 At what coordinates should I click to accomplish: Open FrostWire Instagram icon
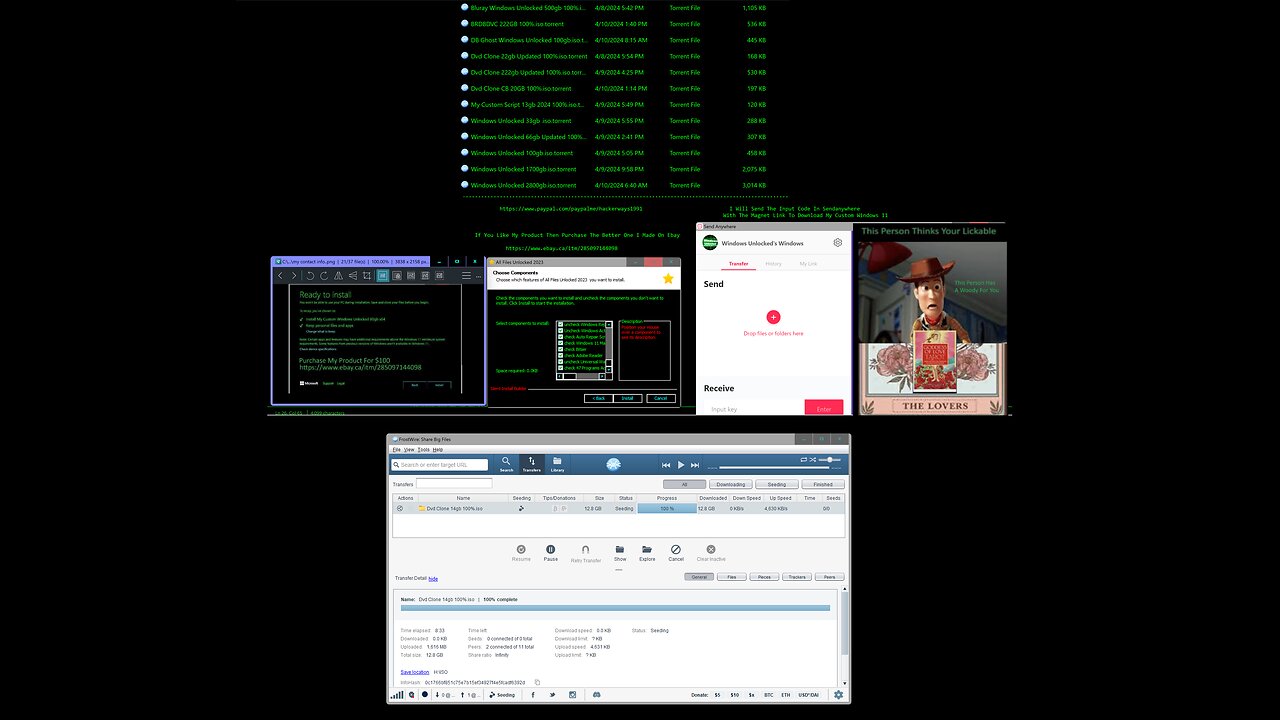[573, 695]
